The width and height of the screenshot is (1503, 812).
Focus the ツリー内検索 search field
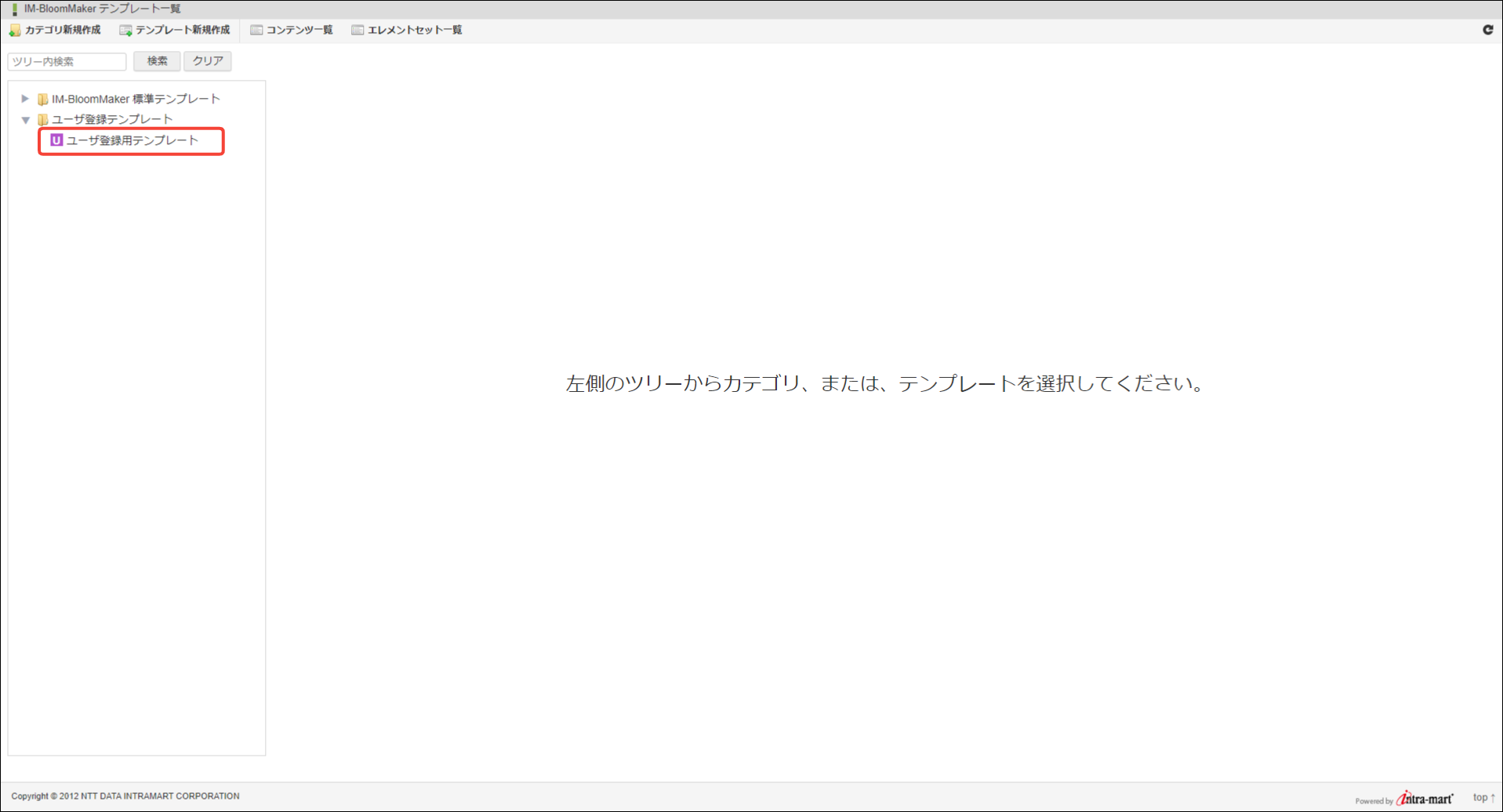pyautogui.click(x=67, y=61)
